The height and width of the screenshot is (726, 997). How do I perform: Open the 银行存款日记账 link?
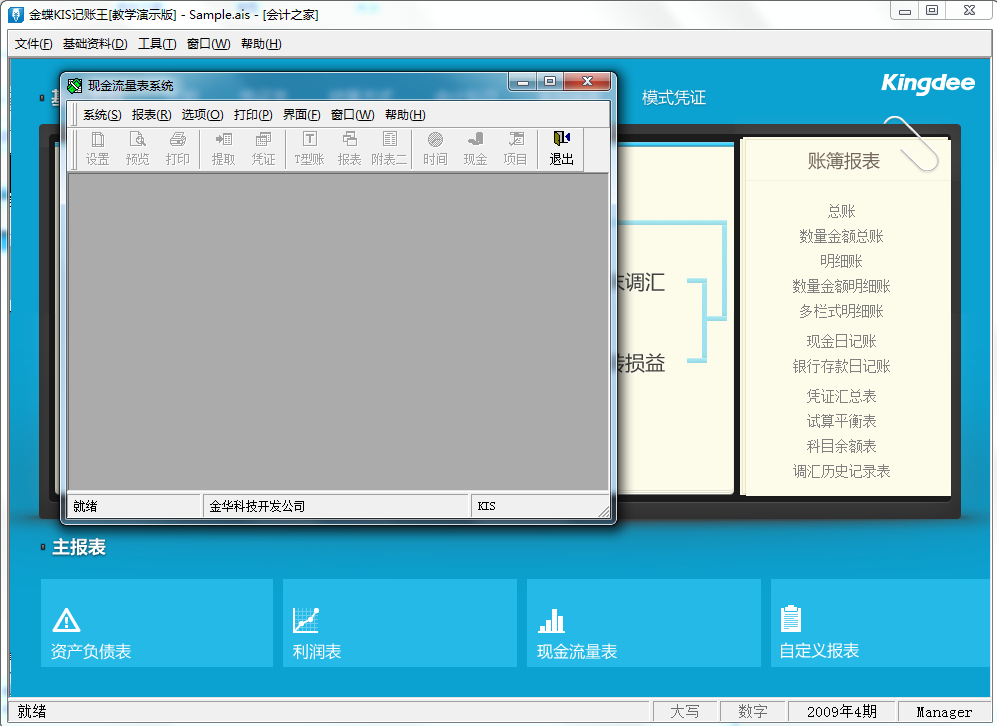click(841, 366)
